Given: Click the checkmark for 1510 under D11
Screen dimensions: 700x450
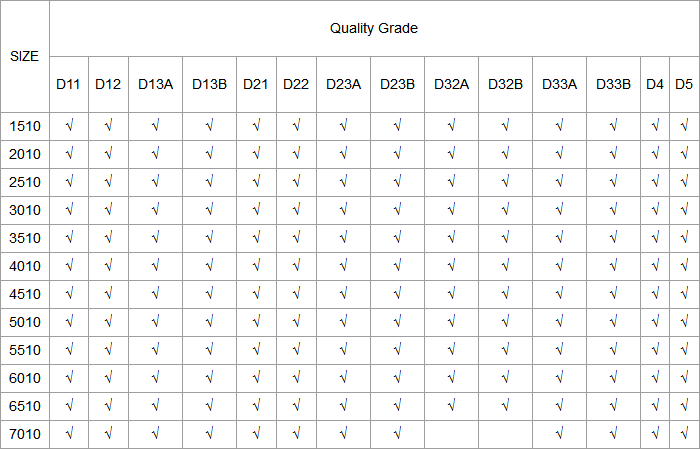Looking at the screenshot, I should (x=69, y=126).
